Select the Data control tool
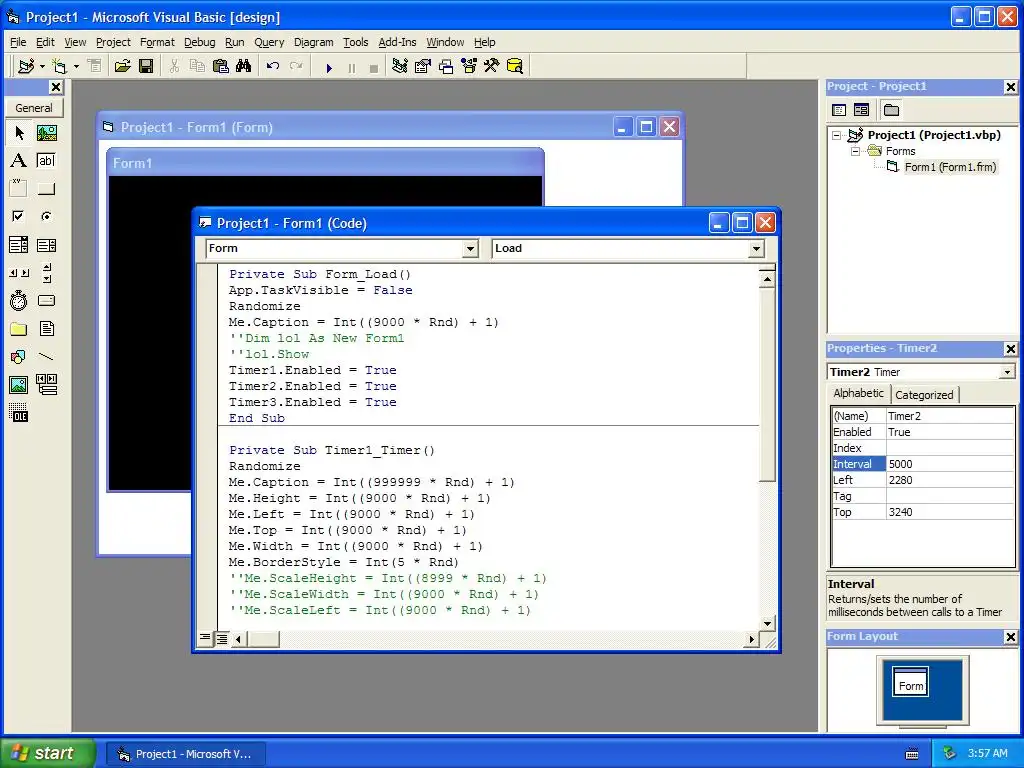Viewport: 1024px width, 768px height. tap(46, 385)
